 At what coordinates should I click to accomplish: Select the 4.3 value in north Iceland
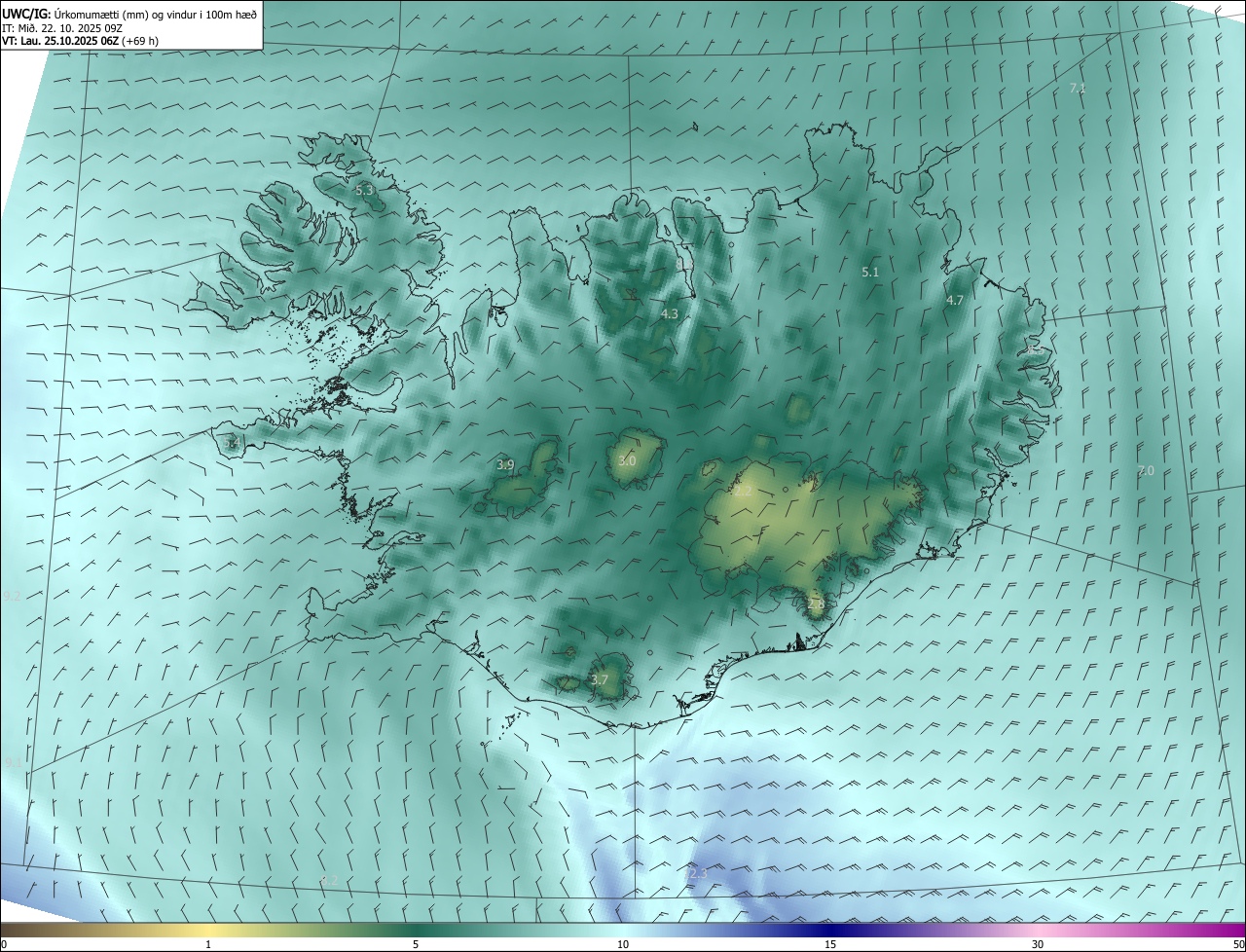pos(670,314)
